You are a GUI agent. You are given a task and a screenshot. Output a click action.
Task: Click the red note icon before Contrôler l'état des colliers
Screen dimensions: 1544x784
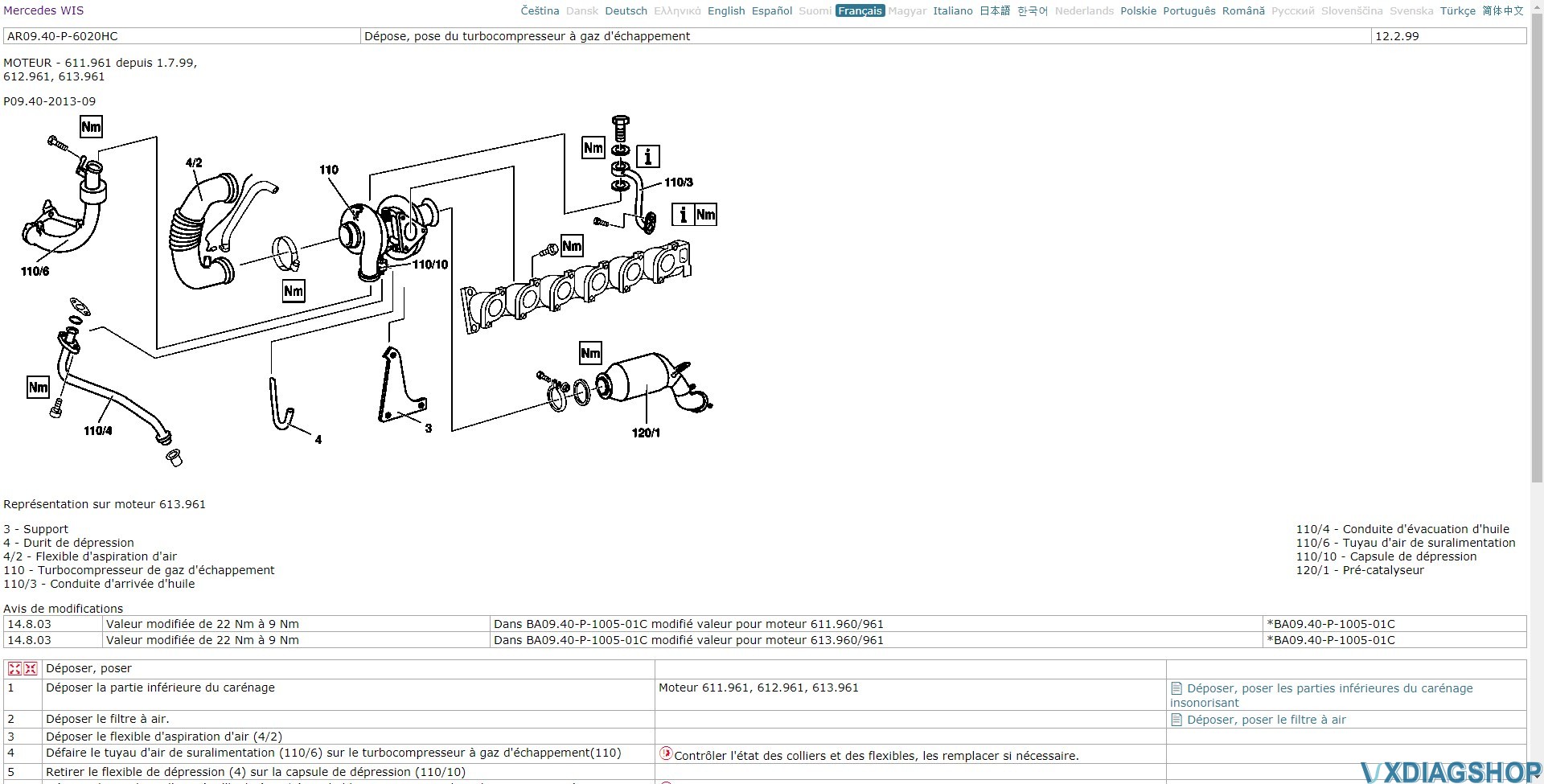pyautogui.click(x=665, y=753)
